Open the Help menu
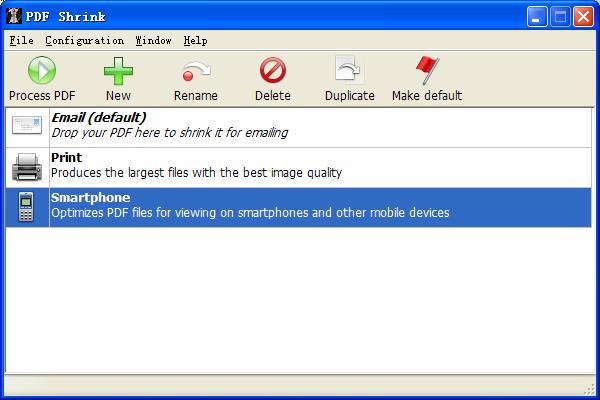The width and height of the screenshot is (600, 400). [196, 40]
